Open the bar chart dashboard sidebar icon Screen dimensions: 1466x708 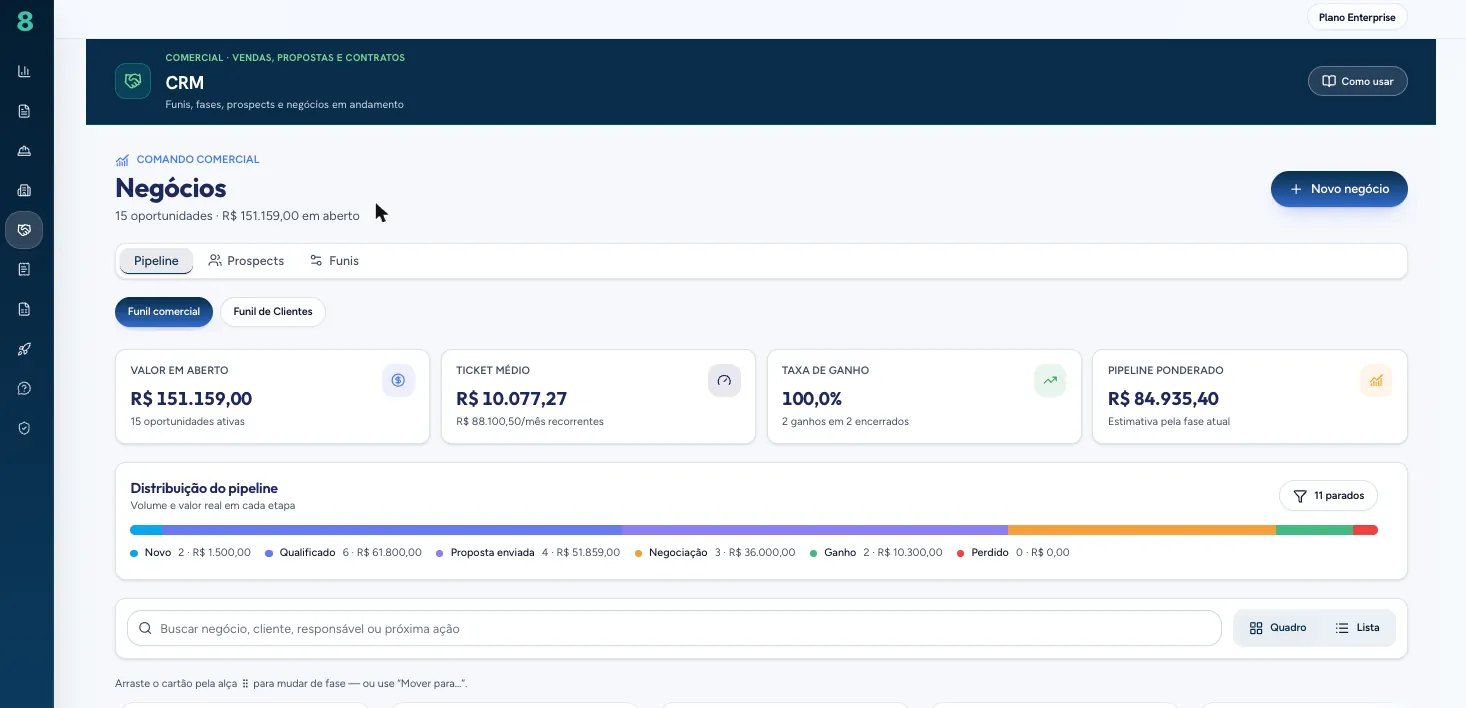pos(24,71)
